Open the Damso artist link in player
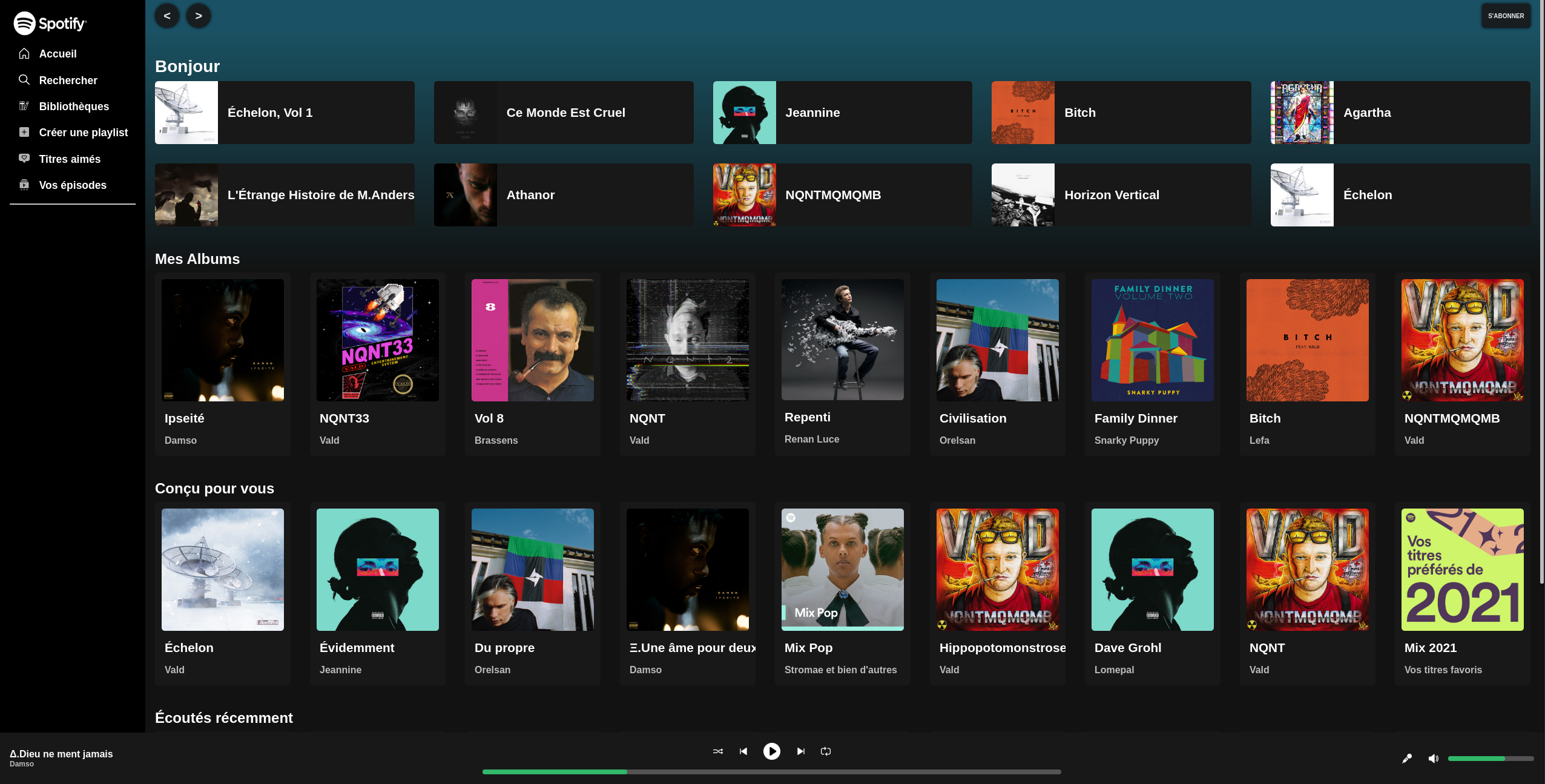This screenshot has width=1545, height=784. 21,763
